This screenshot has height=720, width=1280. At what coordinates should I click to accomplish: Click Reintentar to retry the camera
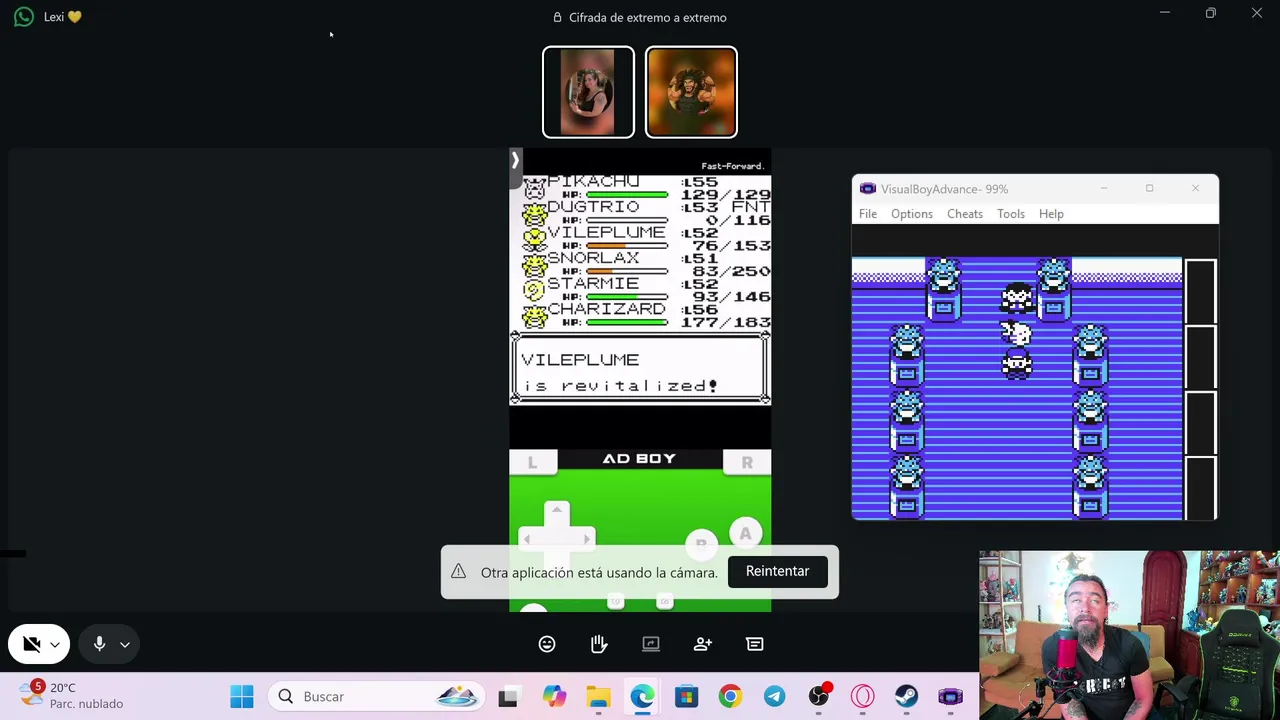[777, 571]
